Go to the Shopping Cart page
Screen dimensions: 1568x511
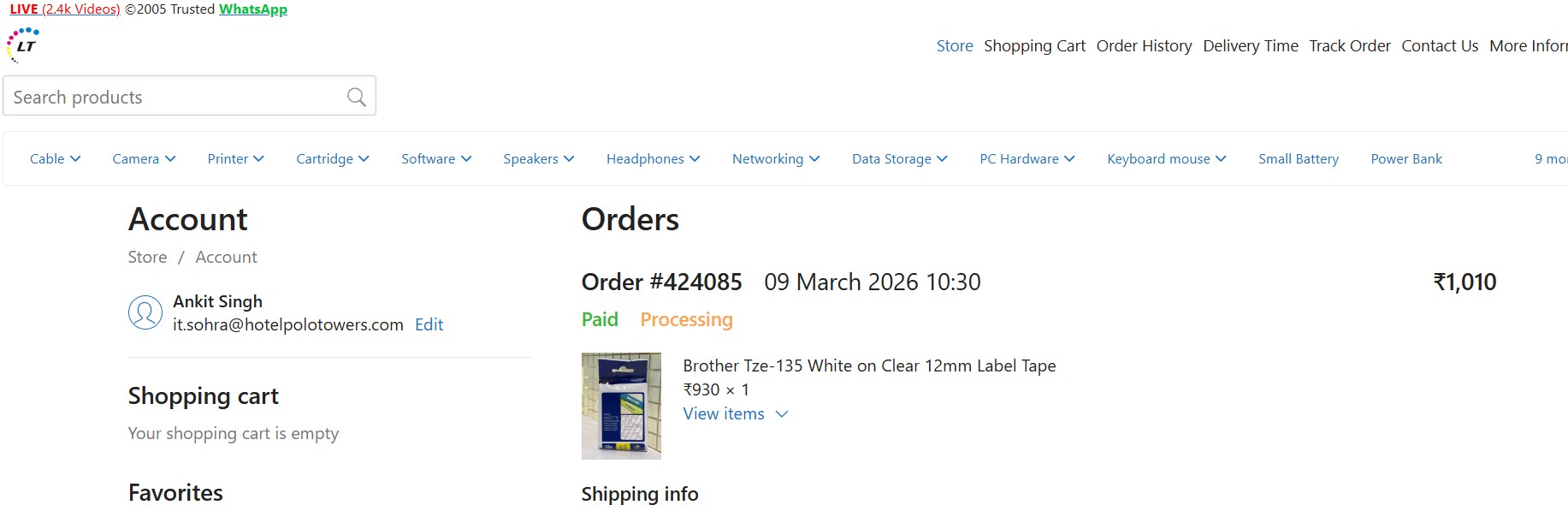point(1034,46)
